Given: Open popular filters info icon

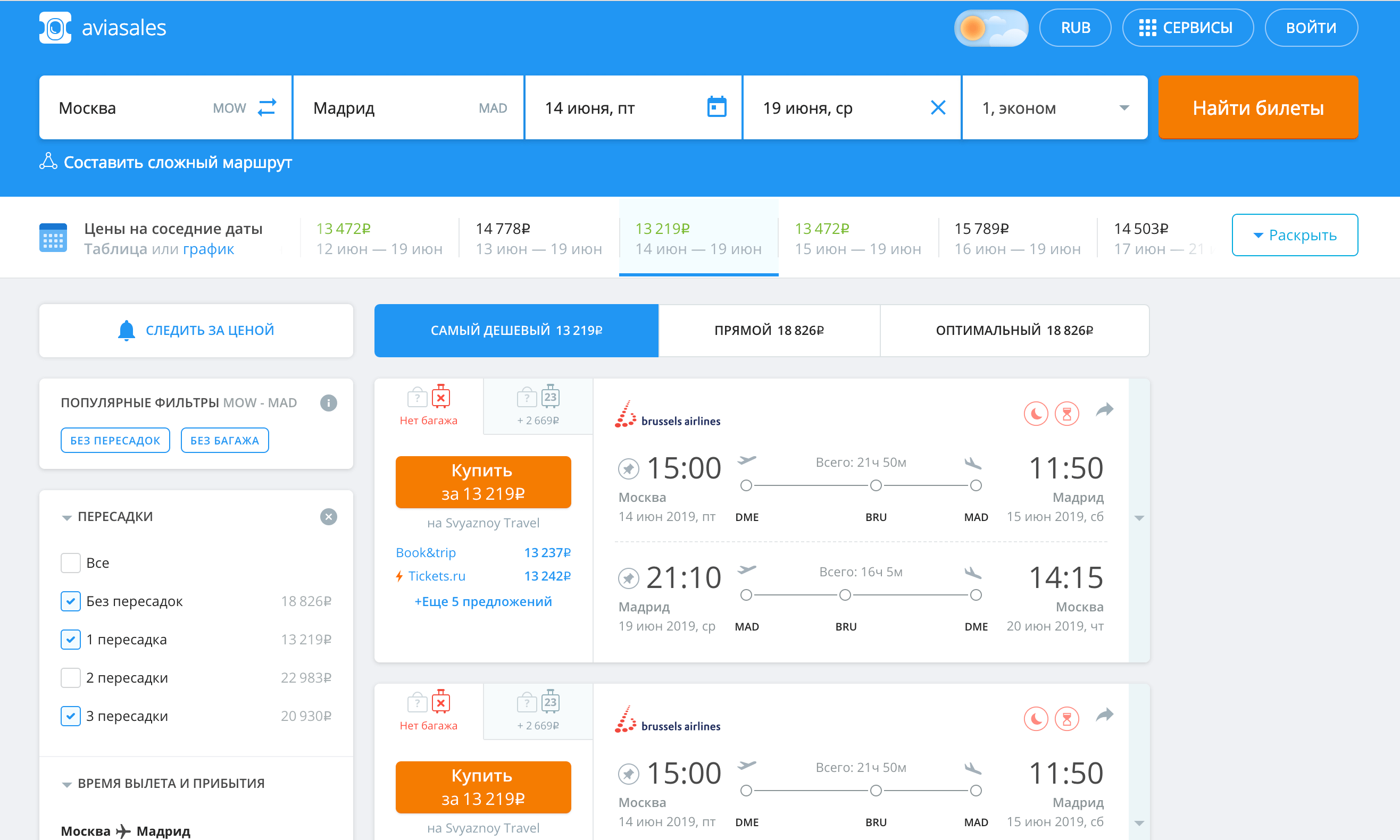Looking at the screenshot, I should pos(329,402).
